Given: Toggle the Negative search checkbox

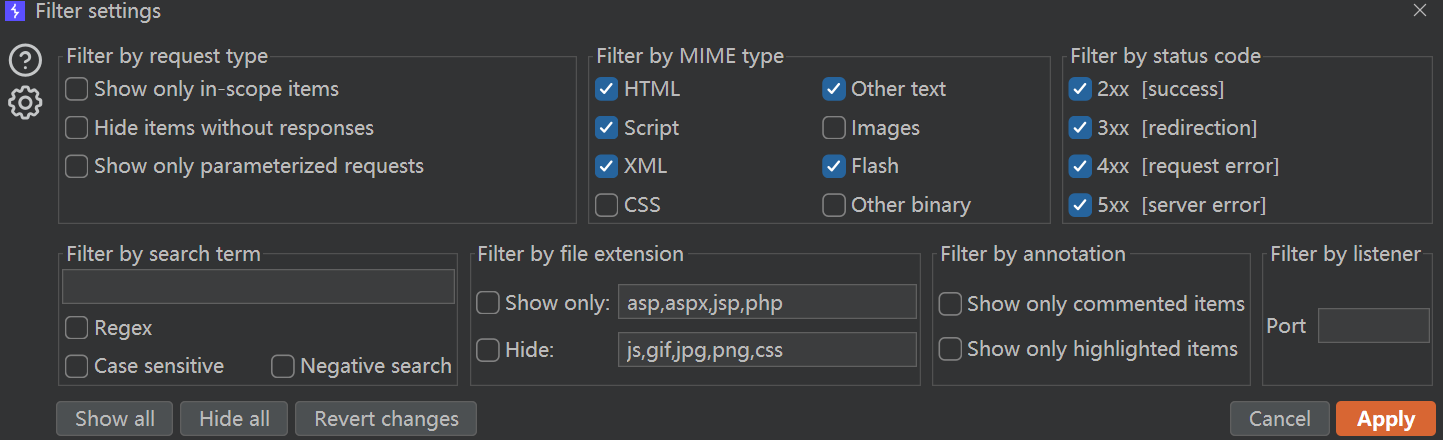Looking at the screenshot, I should tap(283, 367).
